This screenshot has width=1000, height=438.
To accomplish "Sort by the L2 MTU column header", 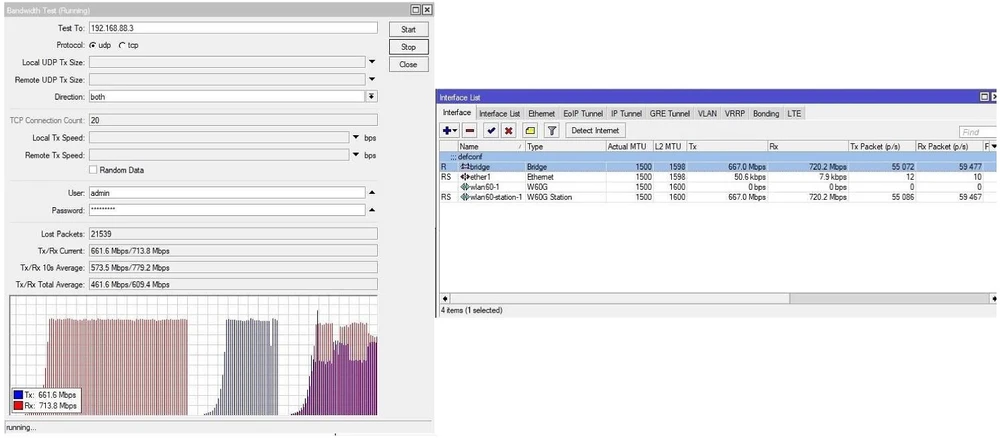I will point(669,147).
